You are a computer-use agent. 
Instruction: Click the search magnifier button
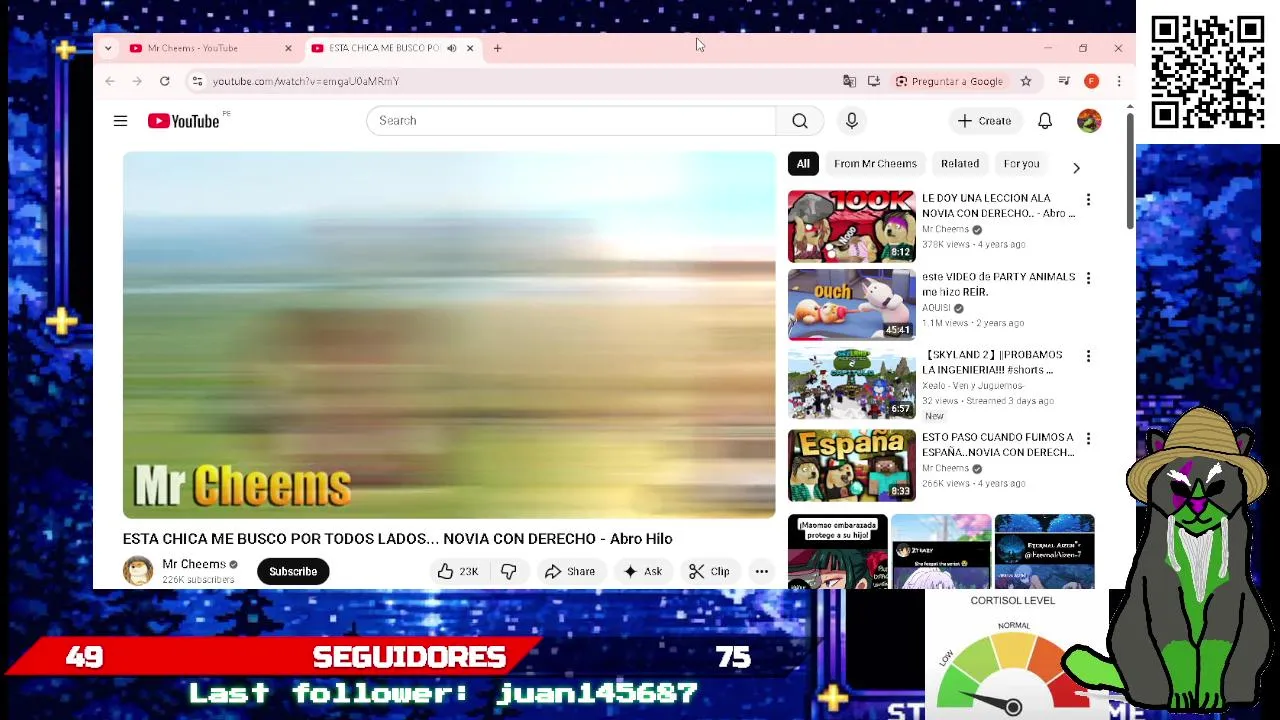pos(800,121)
